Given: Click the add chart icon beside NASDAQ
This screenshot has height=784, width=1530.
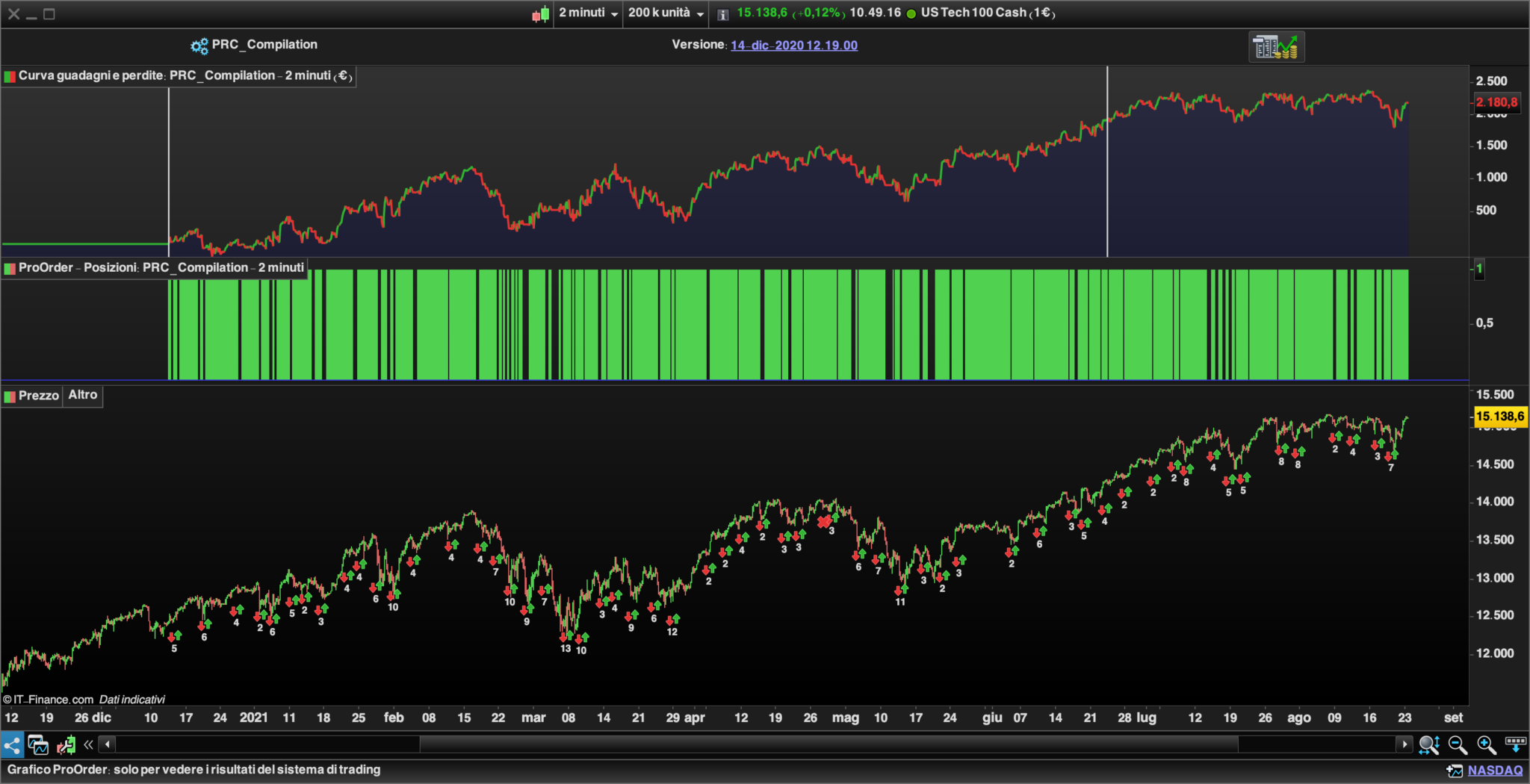Looking at the screenshot, I should tap(1454, 771).
